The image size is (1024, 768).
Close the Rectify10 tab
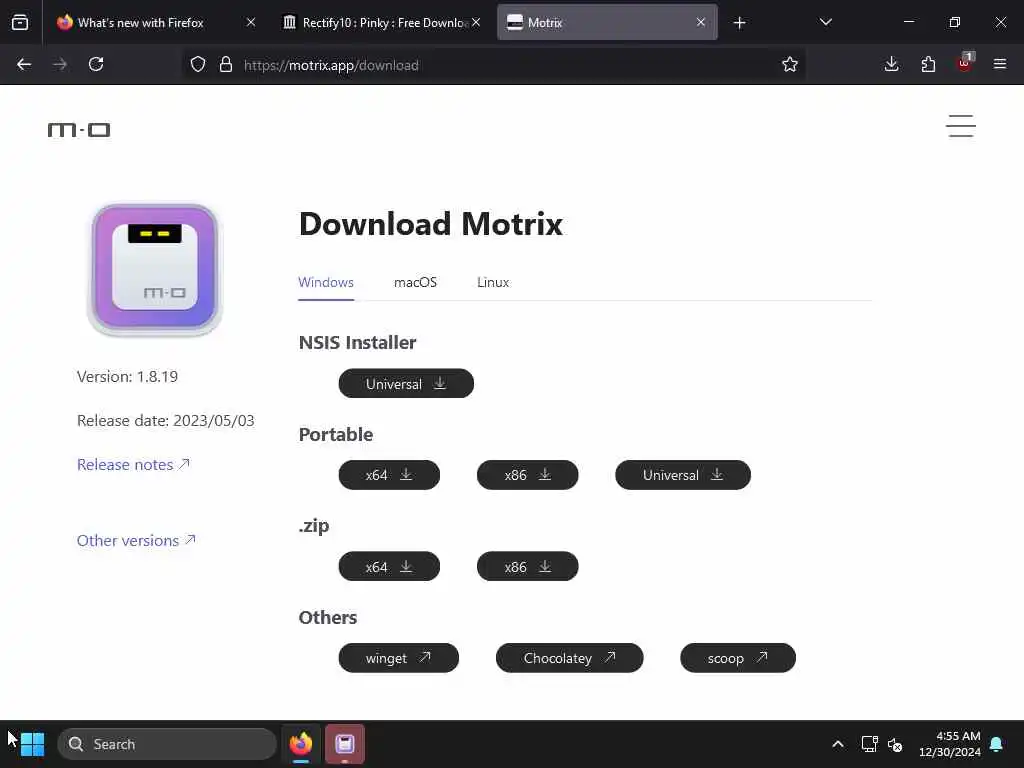click(476, 23)
